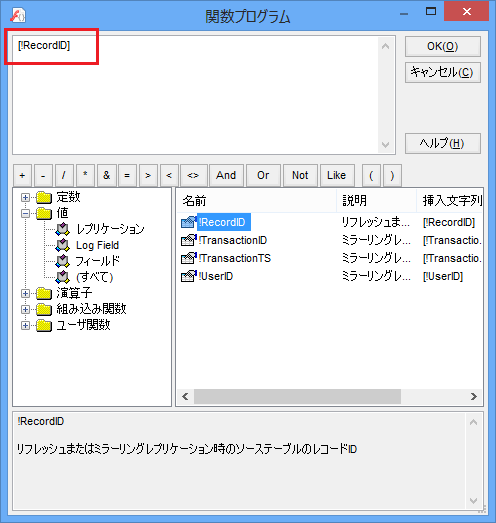496x523 pixels.
Task: Insert the And operator
Action: point(226,175)
